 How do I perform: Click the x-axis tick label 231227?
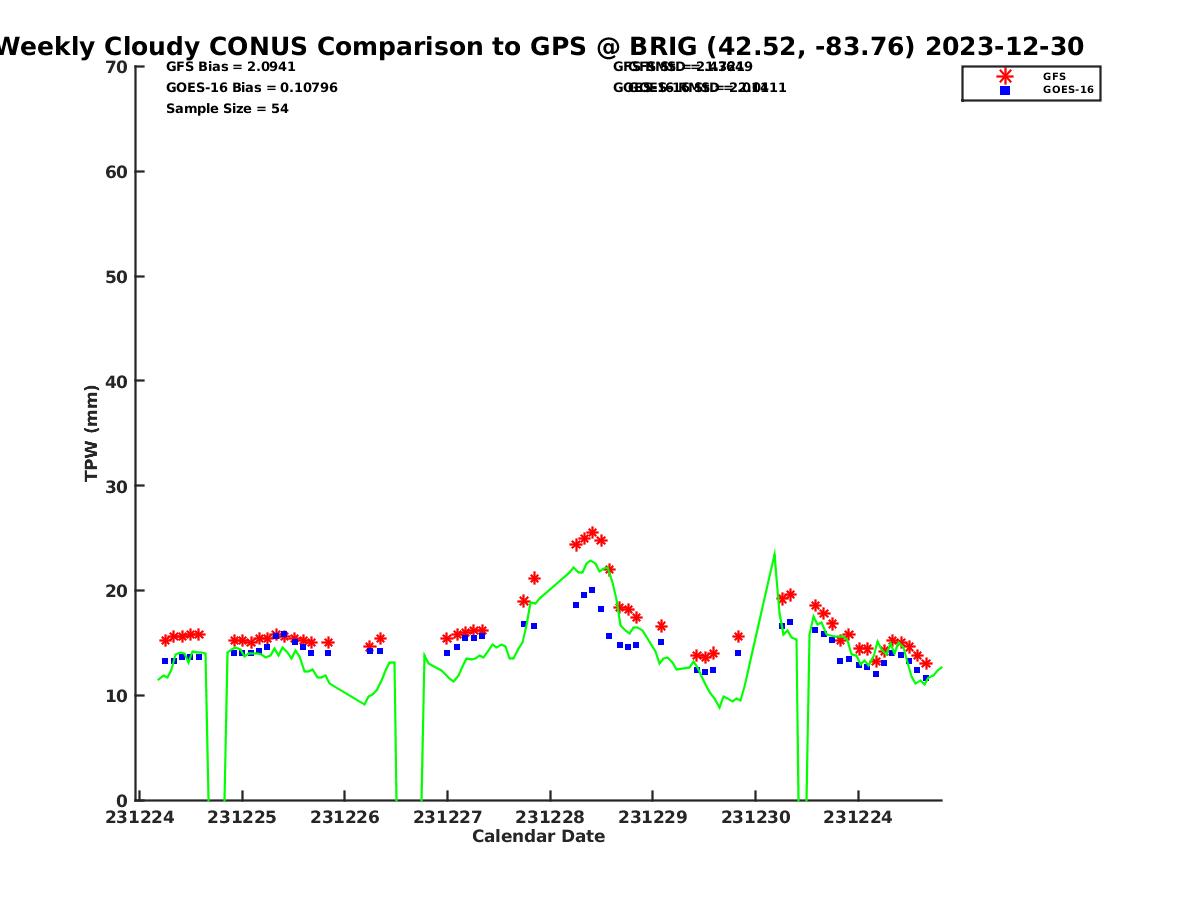click(447, 817)
